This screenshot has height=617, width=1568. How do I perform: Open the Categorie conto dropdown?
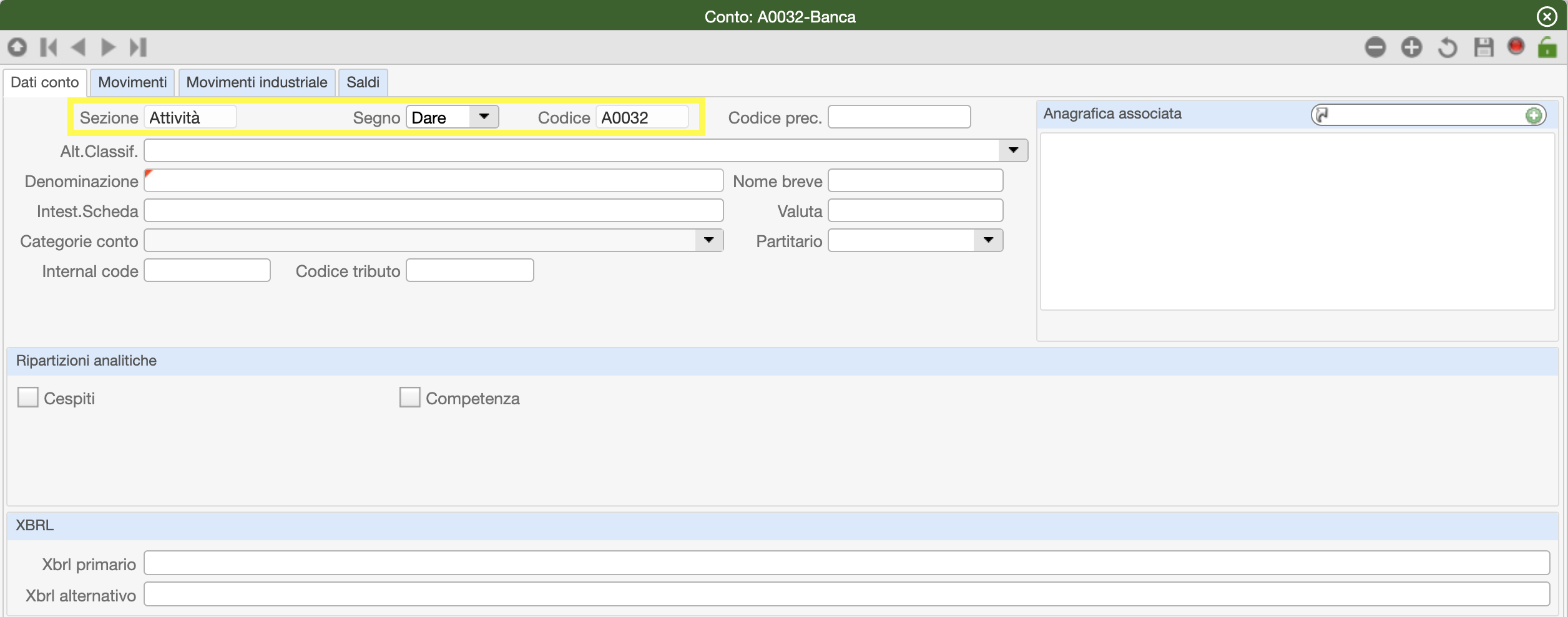click(x=709, y=240)
